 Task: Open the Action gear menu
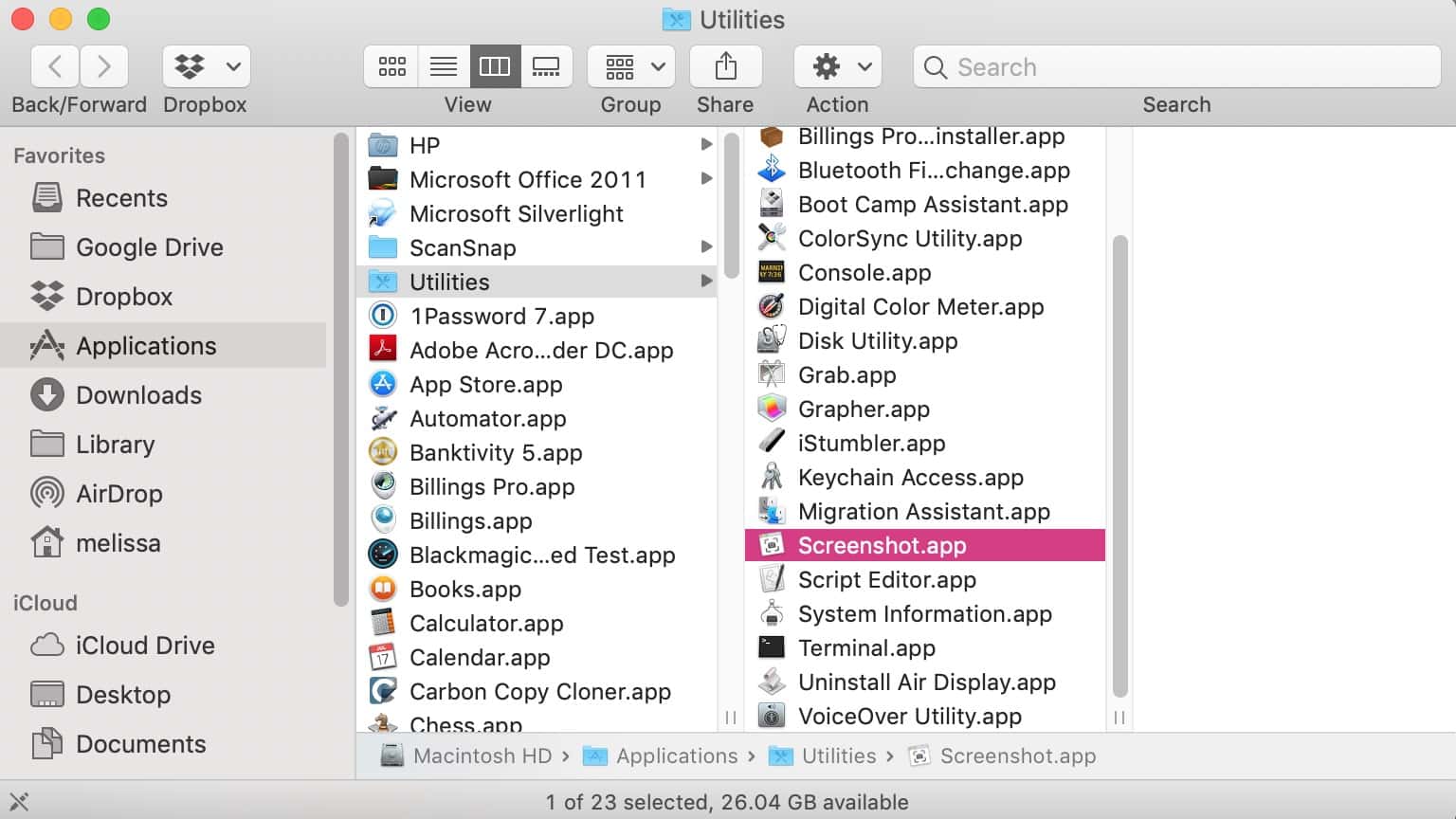coord(838,66)
